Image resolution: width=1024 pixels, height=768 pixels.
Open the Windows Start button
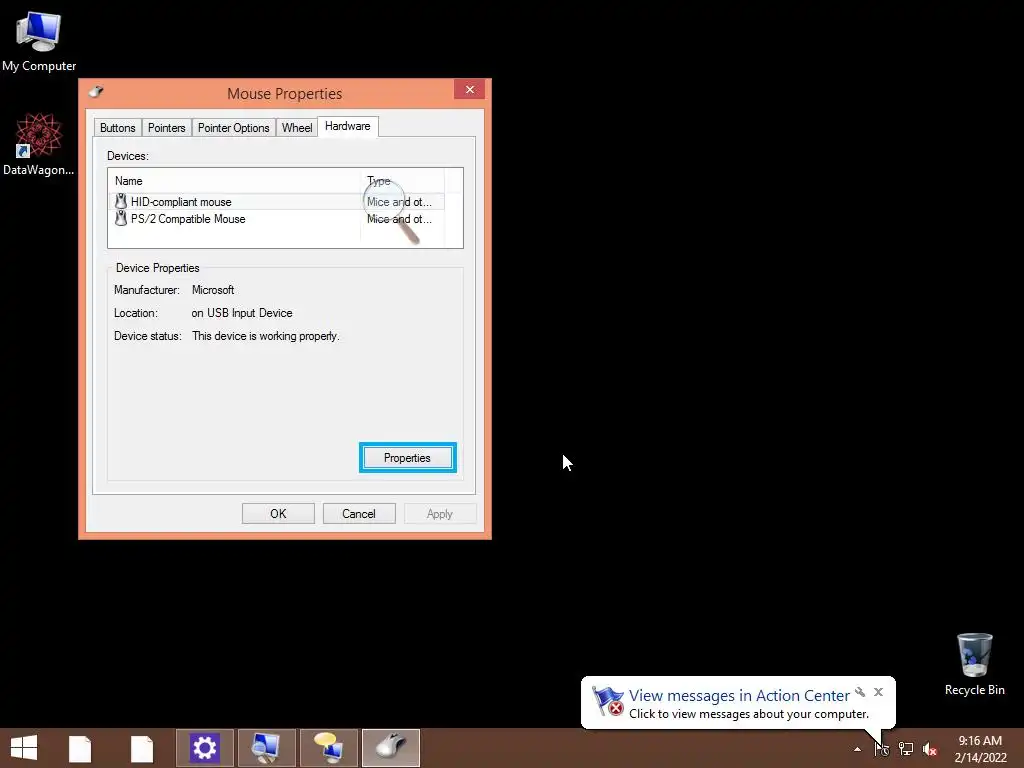click(24, 748)
